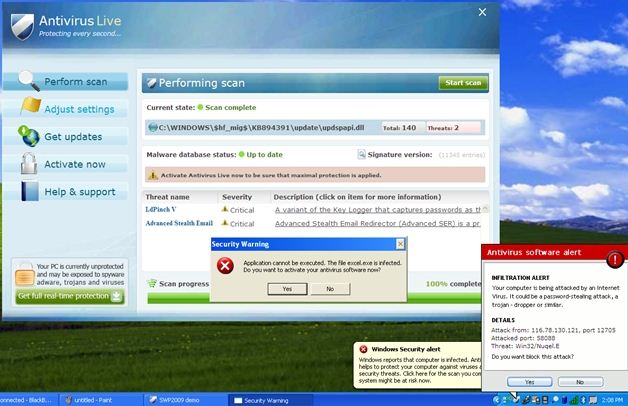Click the red exclamation alert icon

[615, 259]
